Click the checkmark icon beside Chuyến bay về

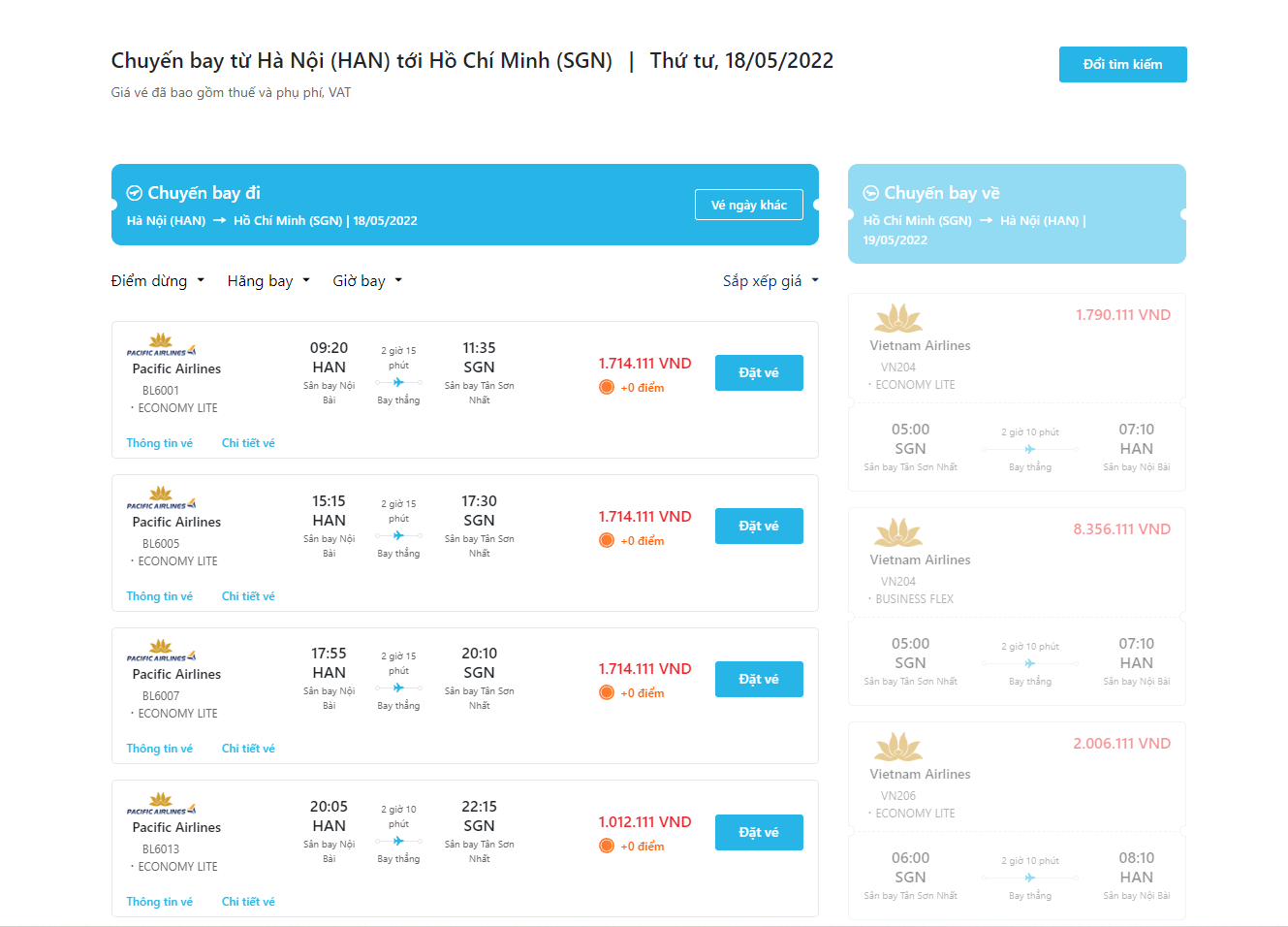tap(871, 193)
